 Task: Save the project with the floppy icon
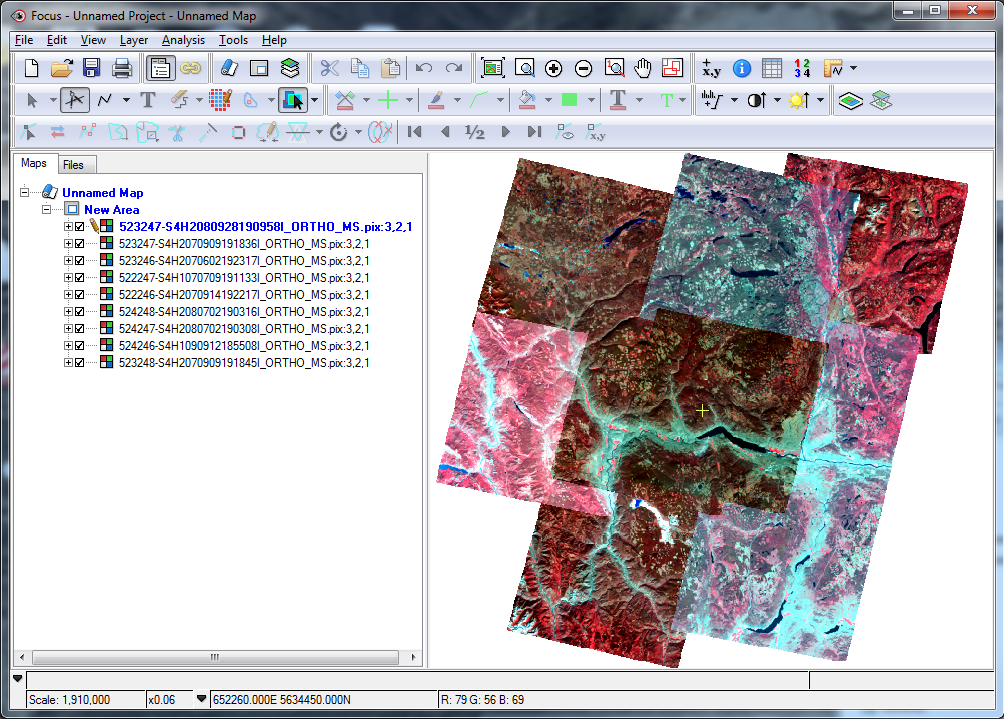92,68
